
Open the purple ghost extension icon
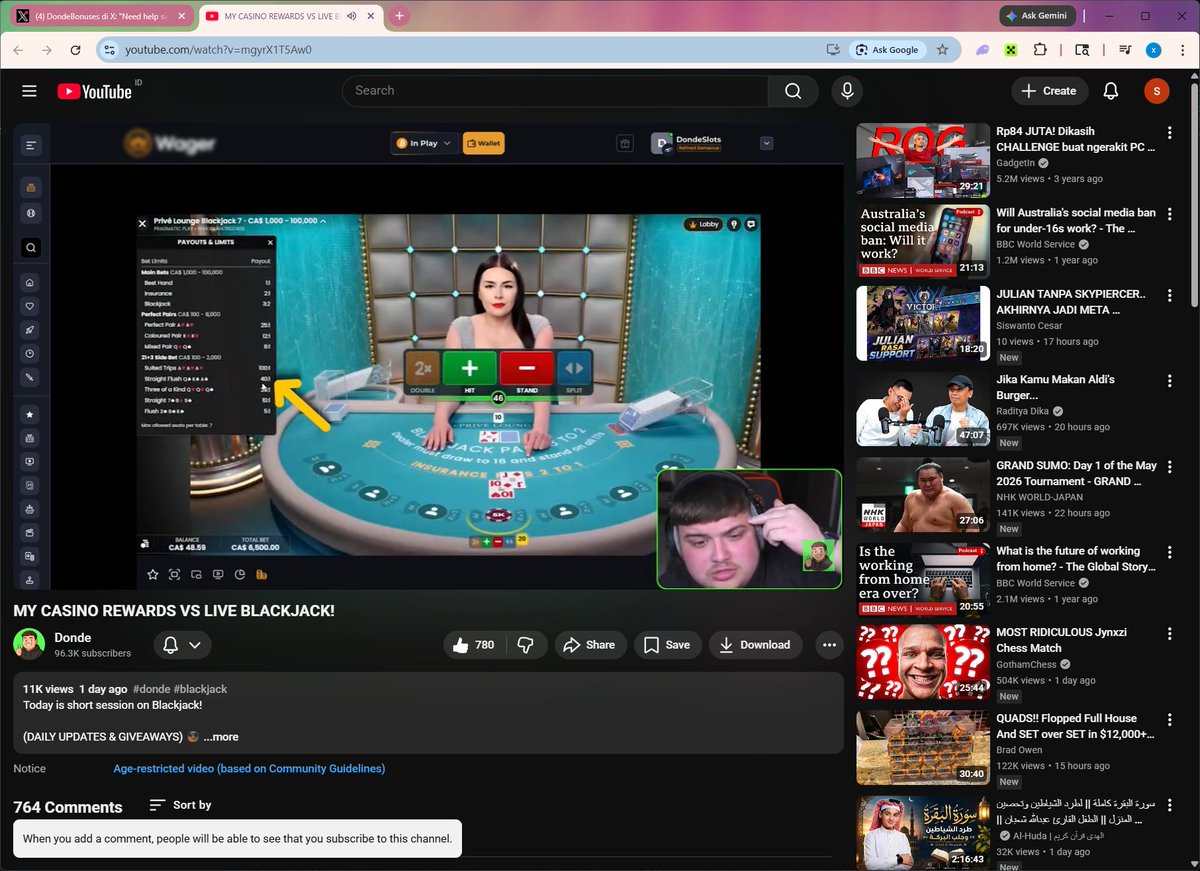[x=983, y=50]
